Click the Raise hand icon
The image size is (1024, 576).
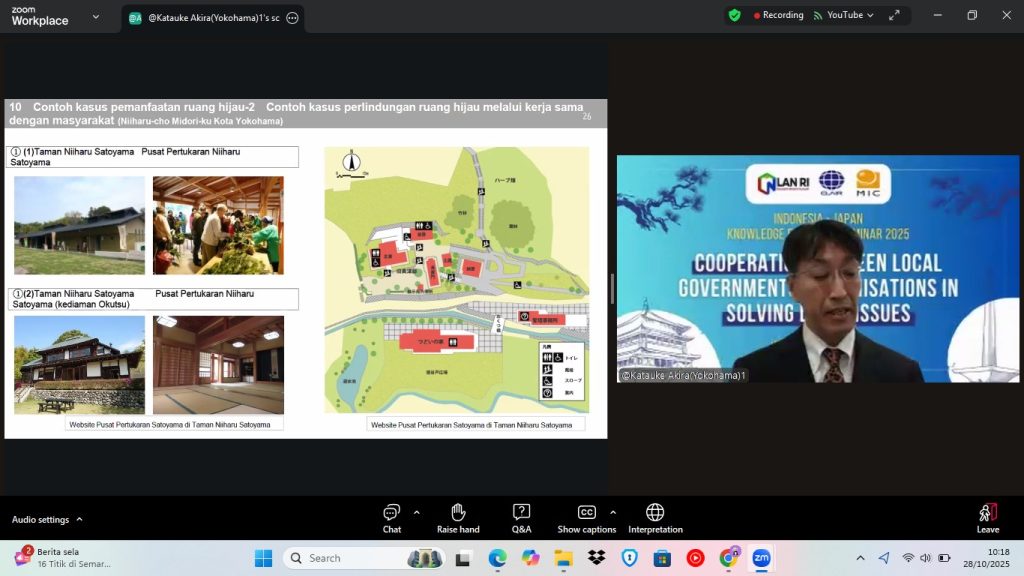[x=458, y=517]
